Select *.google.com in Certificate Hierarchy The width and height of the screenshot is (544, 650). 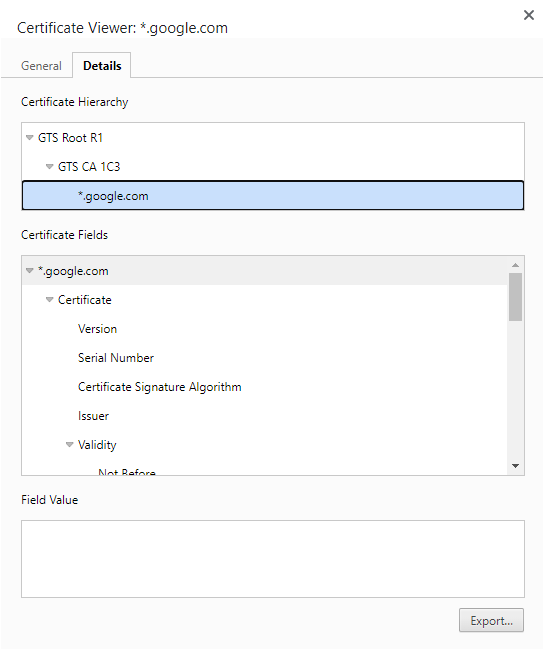[x=273, y=196]
